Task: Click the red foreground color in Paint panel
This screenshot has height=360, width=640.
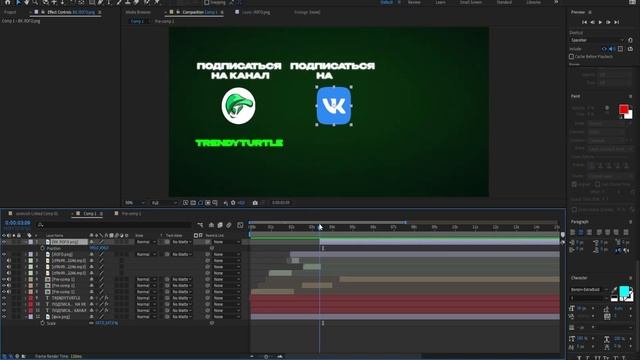Action: pyautogui.click(x=623, y=109)
